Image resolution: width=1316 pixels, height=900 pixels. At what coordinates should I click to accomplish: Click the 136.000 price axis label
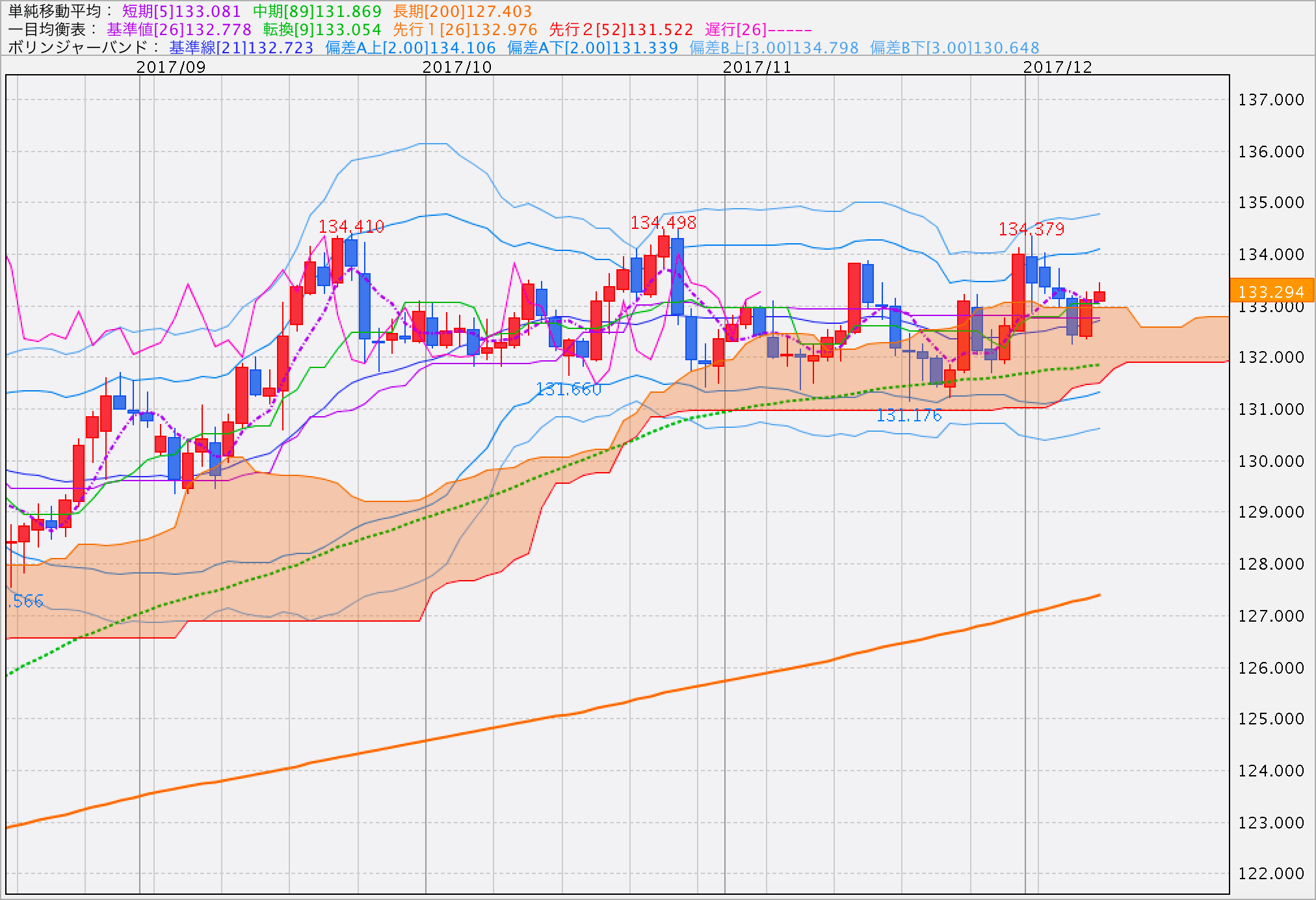1271,152
